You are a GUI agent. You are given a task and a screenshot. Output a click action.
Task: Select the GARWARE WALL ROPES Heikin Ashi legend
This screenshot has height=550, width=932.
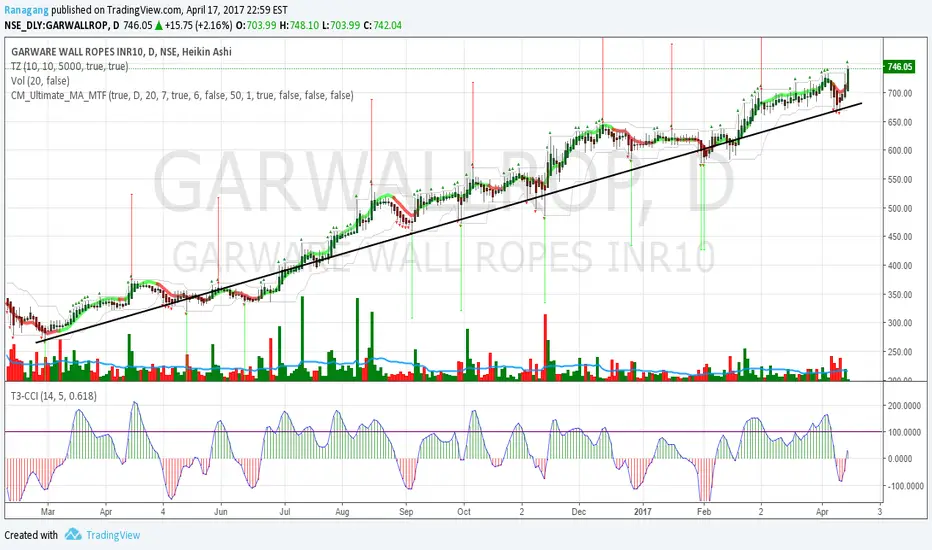pyautogui.click(x=121, y=52)
